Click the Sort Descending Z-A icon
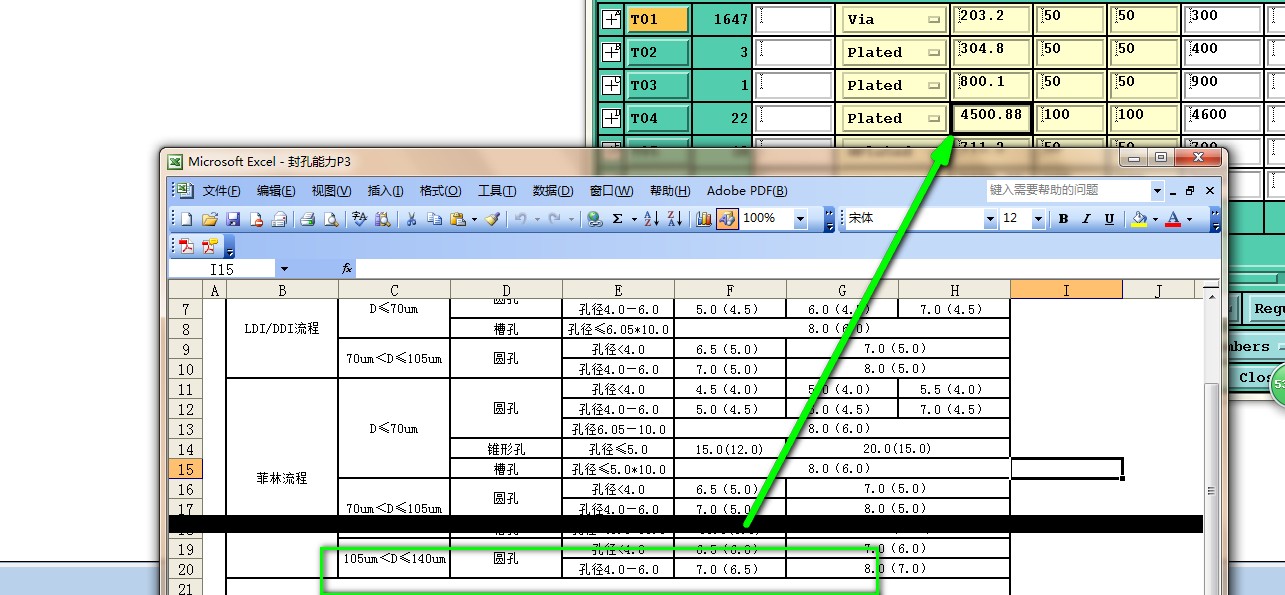 (x=674, y=219)
